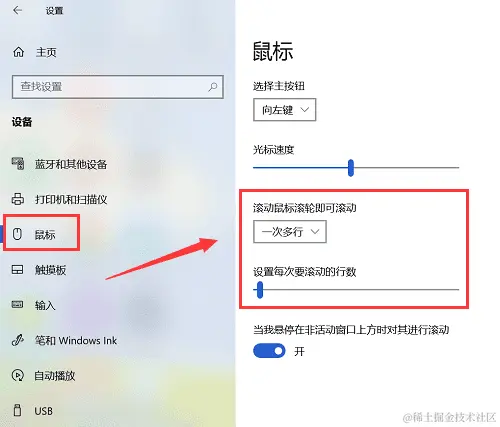Open the 一次多行 scroll dropdown

(x=290, y=232)
